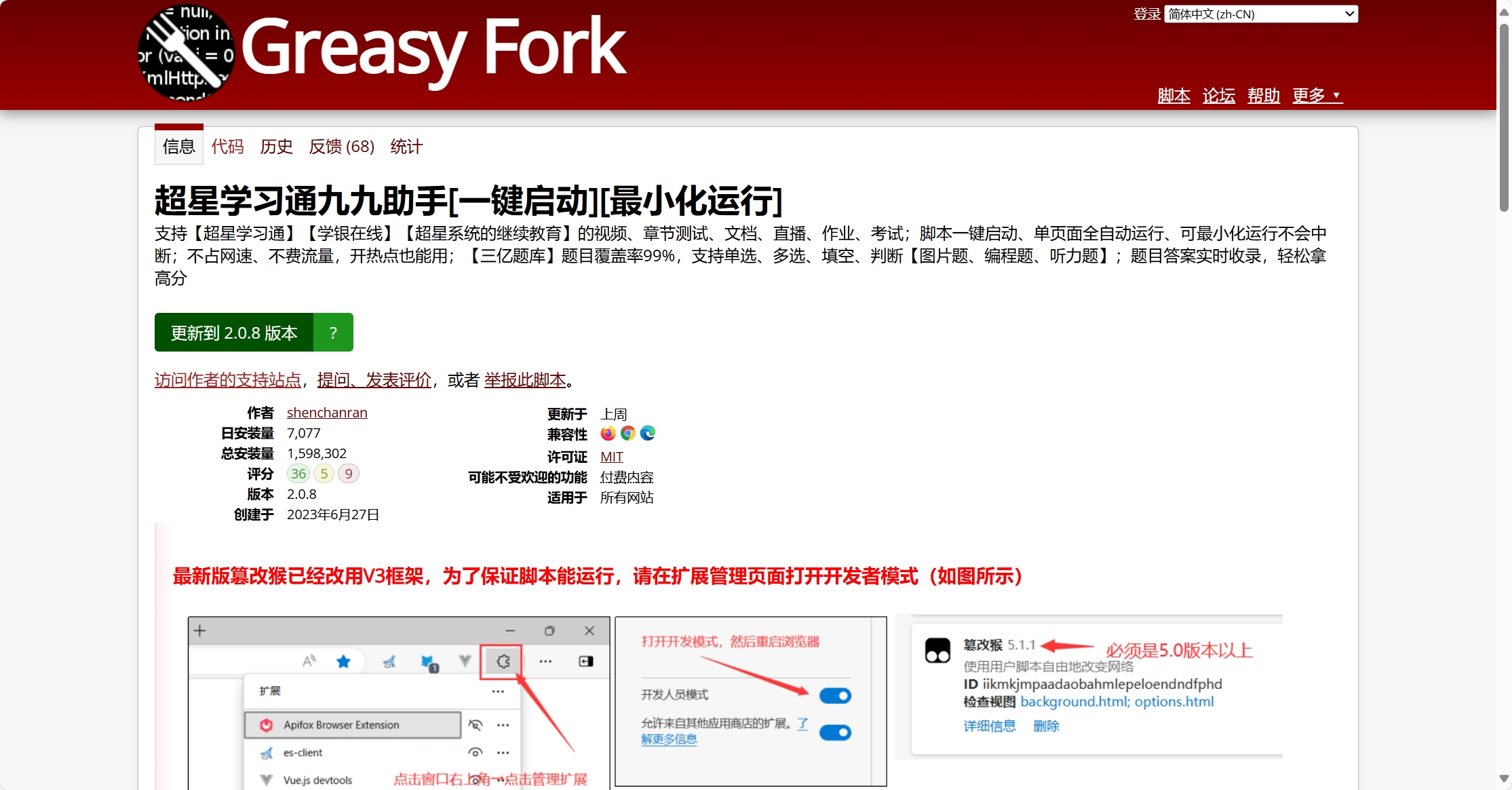Click the bad rating count 9
1512x790 pixels.
tap(349, 474)
